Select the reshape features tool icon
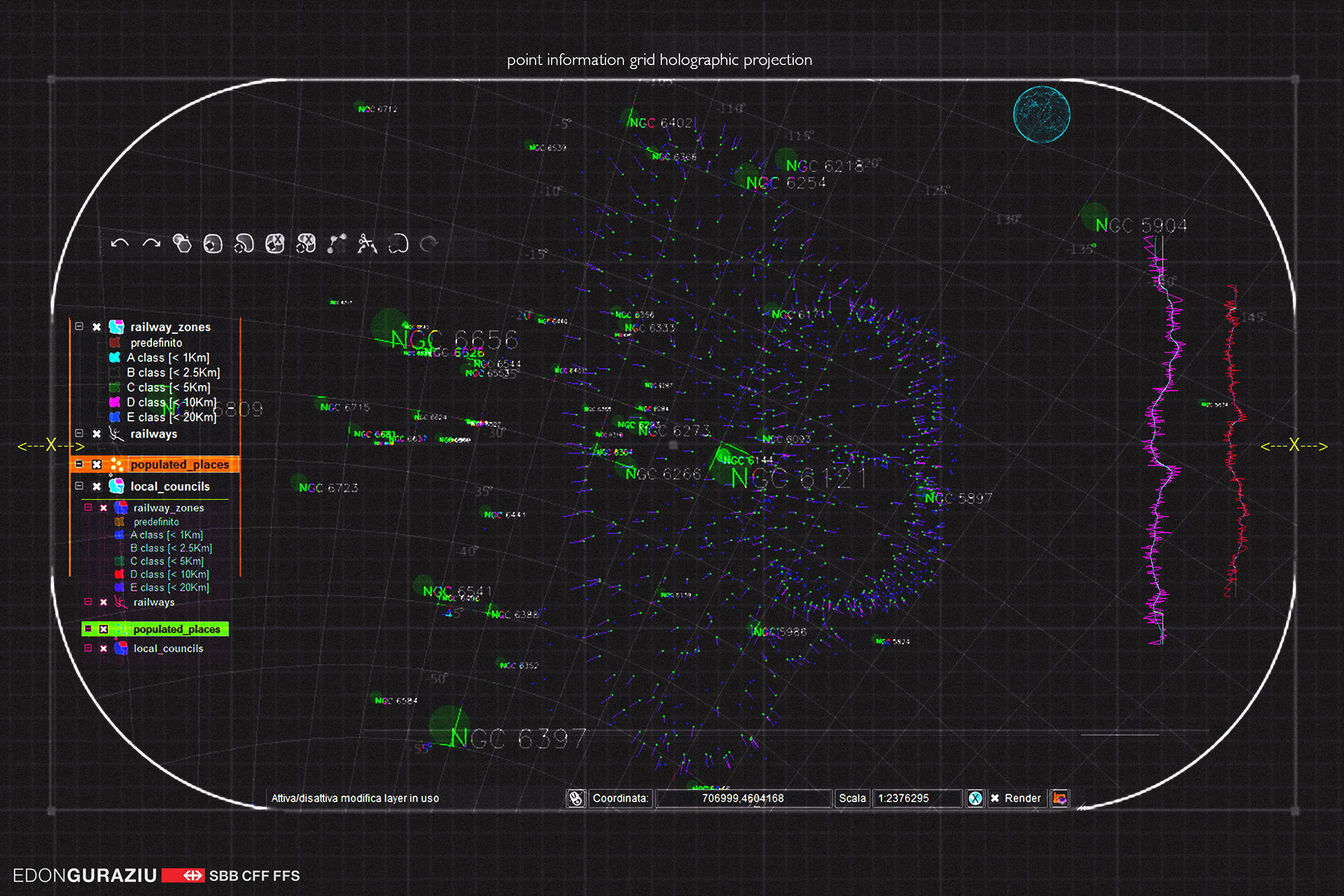The width and height of the screenshot is (1344, 896). pyautogui.click(x=398, y=244)
